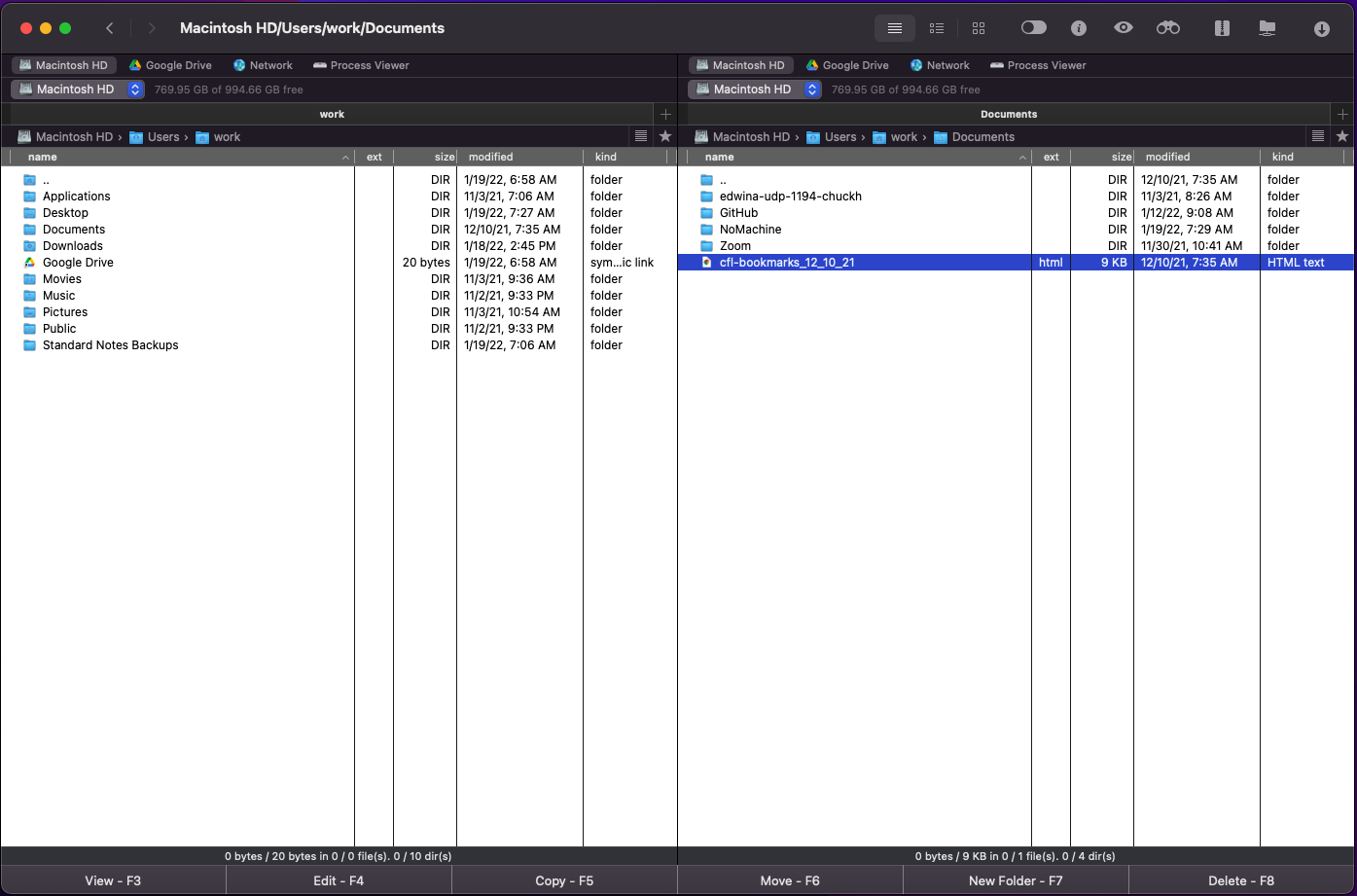
Task: Open left pane Macintosh HD volume dropdown
Action: click(x=78, y=89)
